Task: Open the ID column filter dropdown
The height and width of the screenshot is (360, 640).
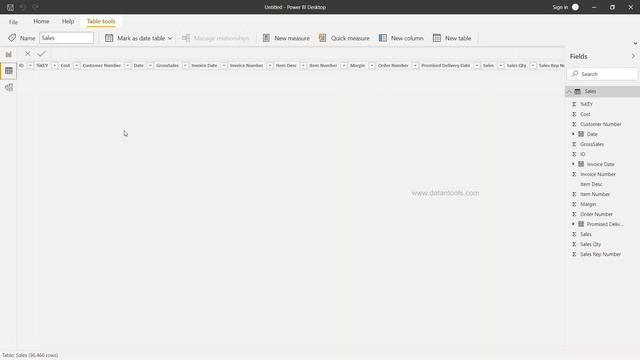Action: pos(30,66)
